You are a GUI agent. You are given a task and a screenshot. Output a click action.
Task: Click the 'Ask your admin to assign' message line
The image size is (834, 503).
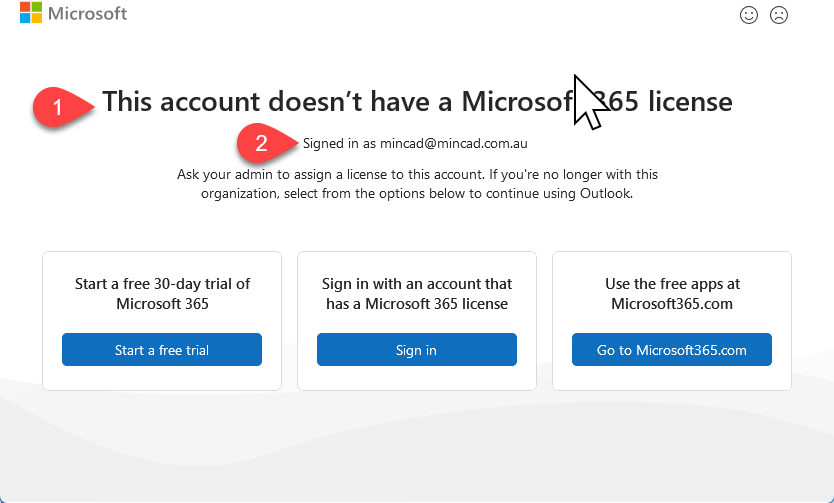pyautogui.click(x=417, y=174)
